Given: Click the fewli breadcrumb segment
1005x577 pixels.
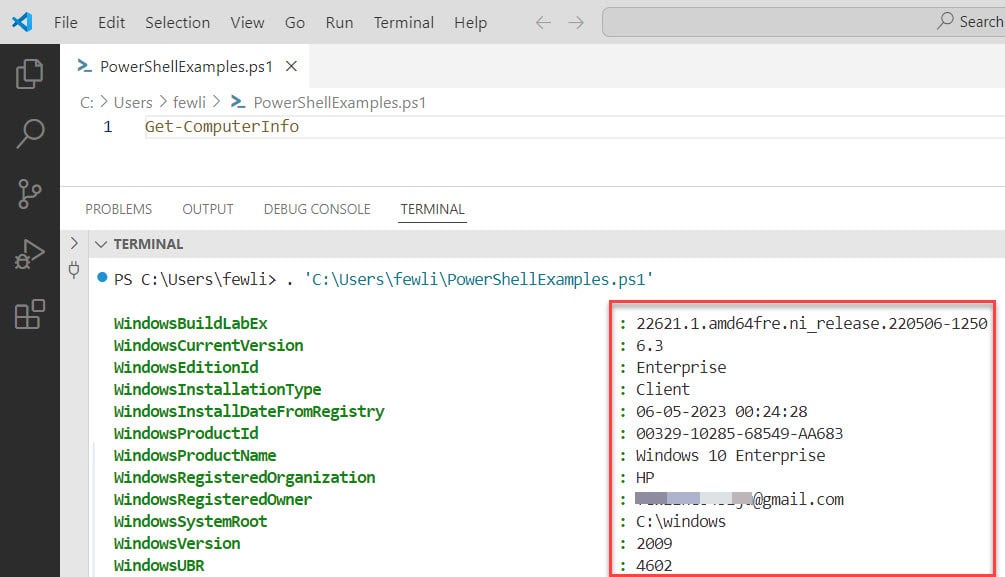Looking at the screenshot, I should [189, 103].
